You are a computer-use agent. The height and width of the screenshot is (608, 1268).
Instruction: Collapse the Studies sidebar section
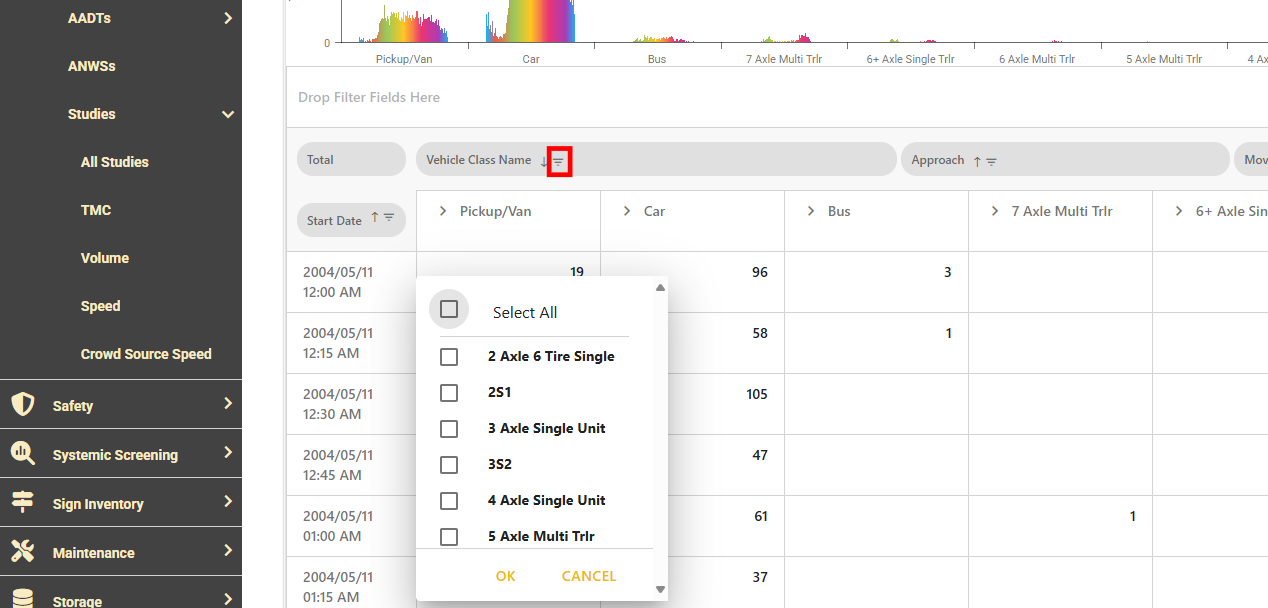pyautogui.click(x=228, y=114)
